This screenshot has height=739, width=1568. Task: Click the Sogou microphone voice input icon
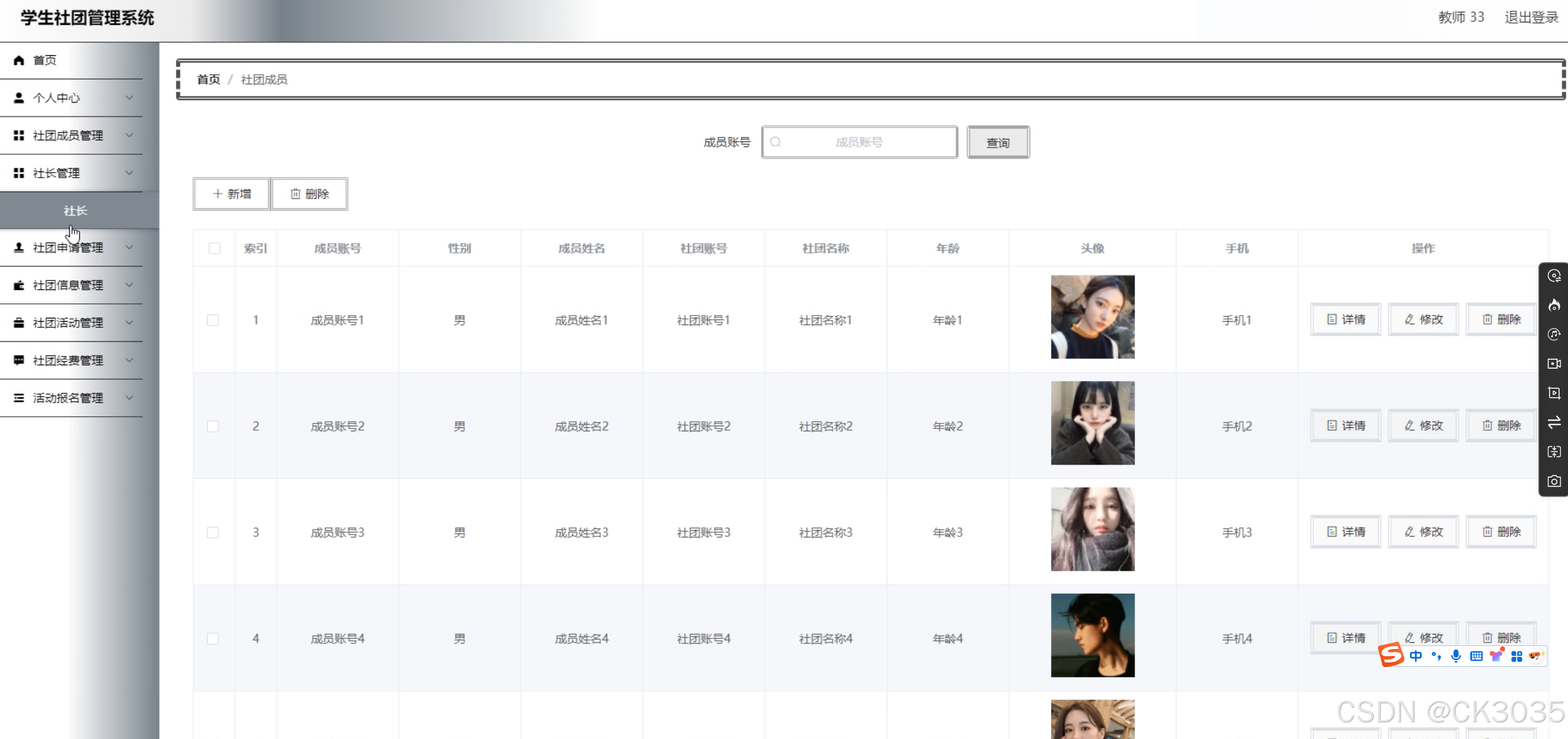click(x=1455, y=656)
